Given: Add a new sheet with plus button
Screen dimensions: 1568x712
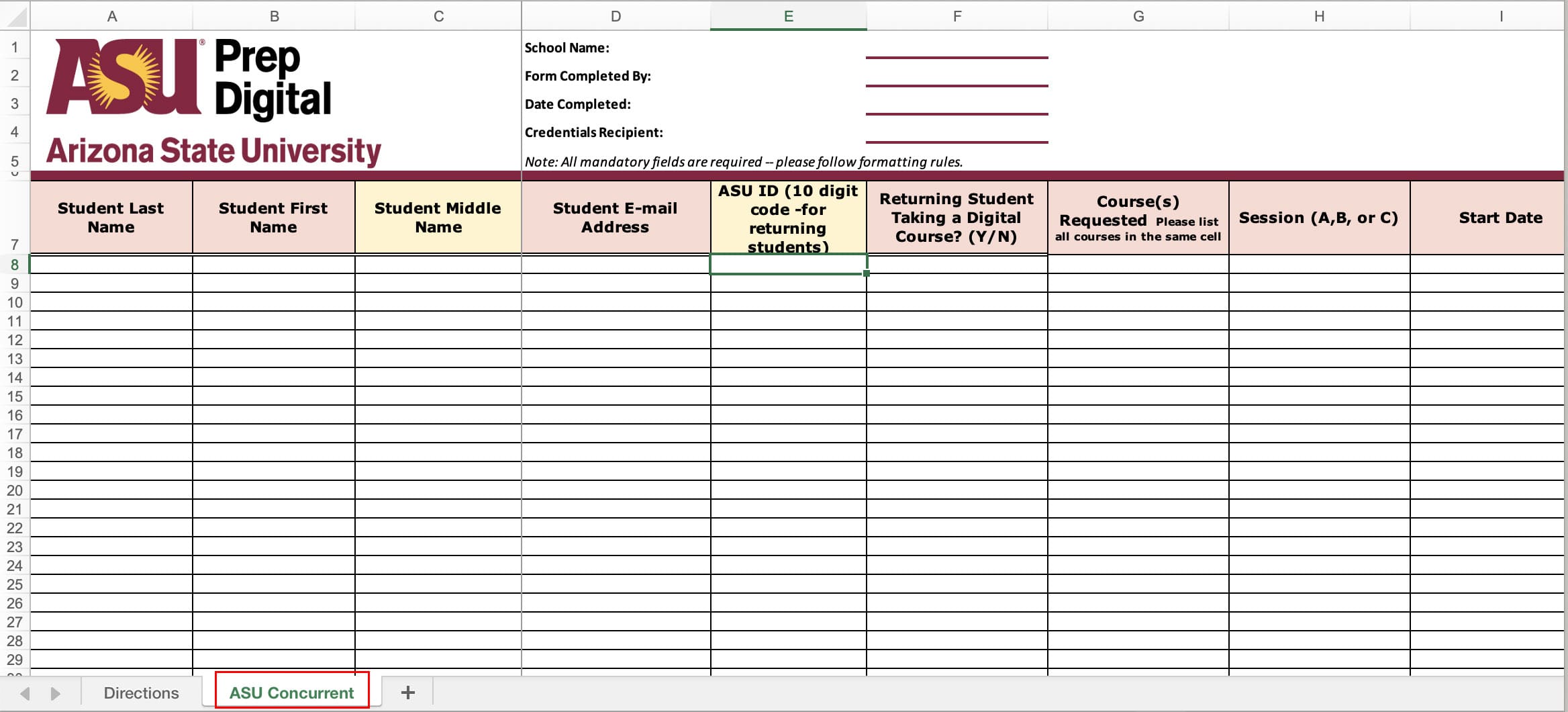Looking at the screenshot, I should [x=407, y=693].
